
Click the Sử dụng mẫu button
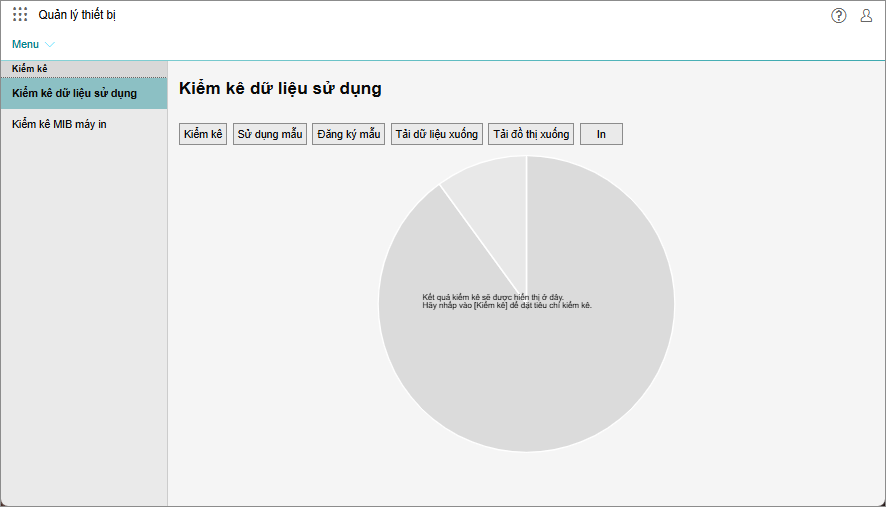pos(270,134)
